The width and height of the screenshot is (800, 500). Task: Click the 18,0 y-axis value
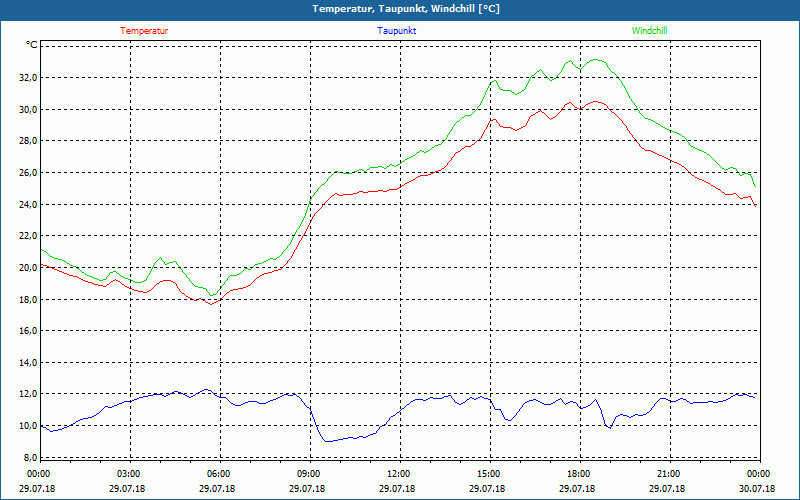pyautogui.click(x=28, y=299)
